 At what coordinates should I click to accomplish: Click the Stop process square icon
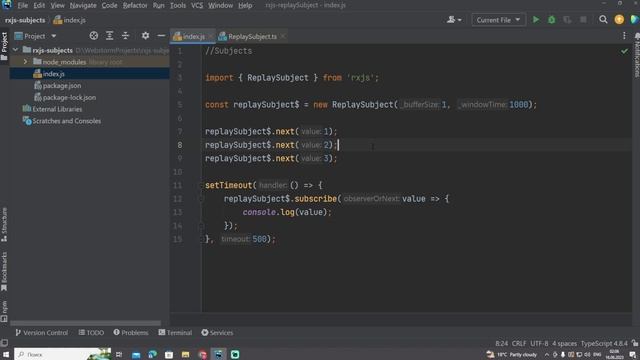(583, 20)
